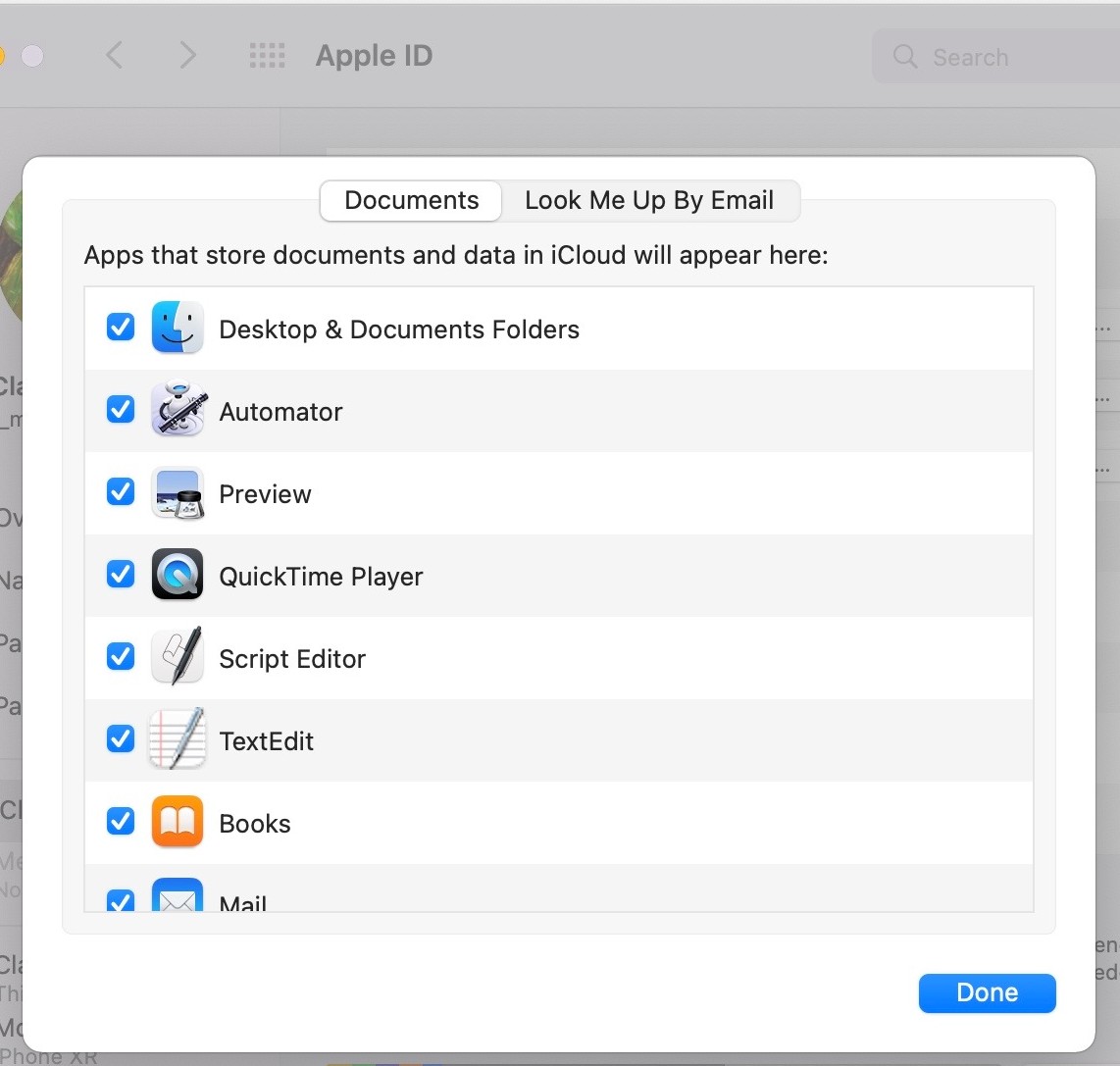The width and height of the screenshot is (1120, 1066).
Task: Select the Desktop & Documents Folders label
Action: 399,330
